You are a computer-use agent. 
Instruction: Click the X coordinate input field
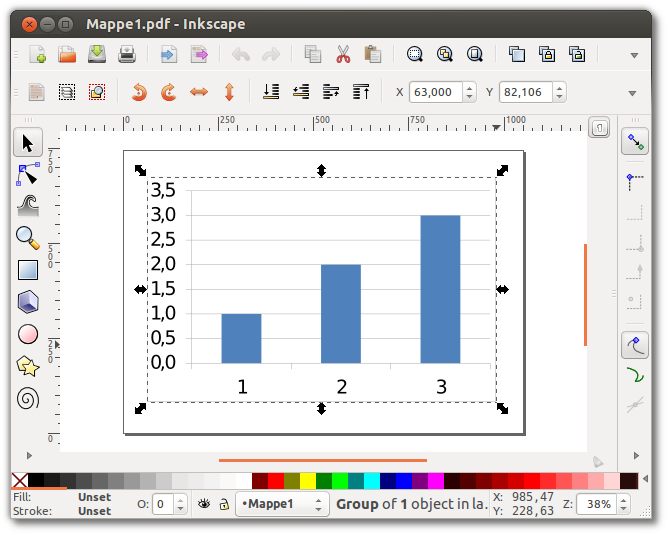(433, 92)
